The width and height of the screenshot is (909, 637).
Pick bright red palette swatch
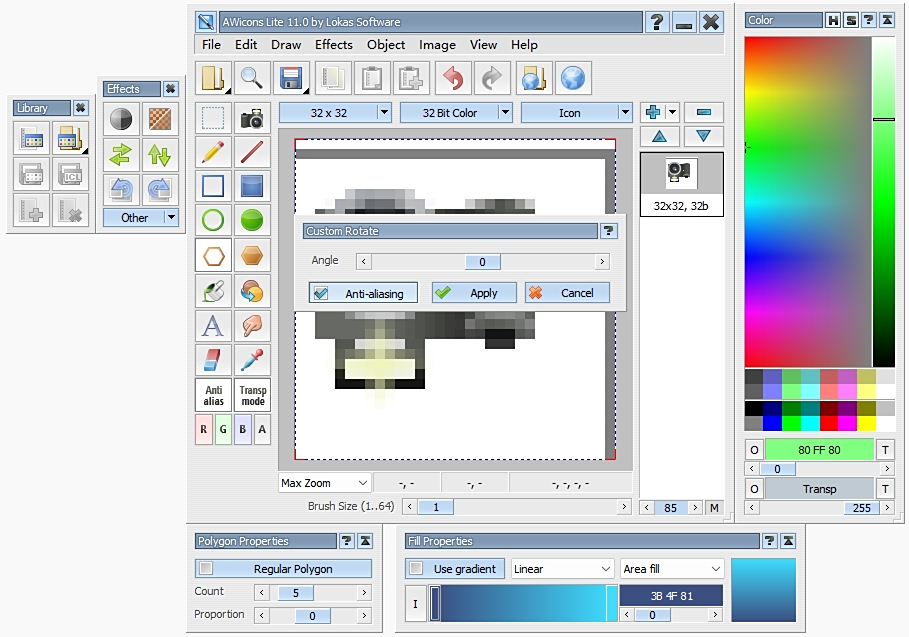[x=829, y=424]
